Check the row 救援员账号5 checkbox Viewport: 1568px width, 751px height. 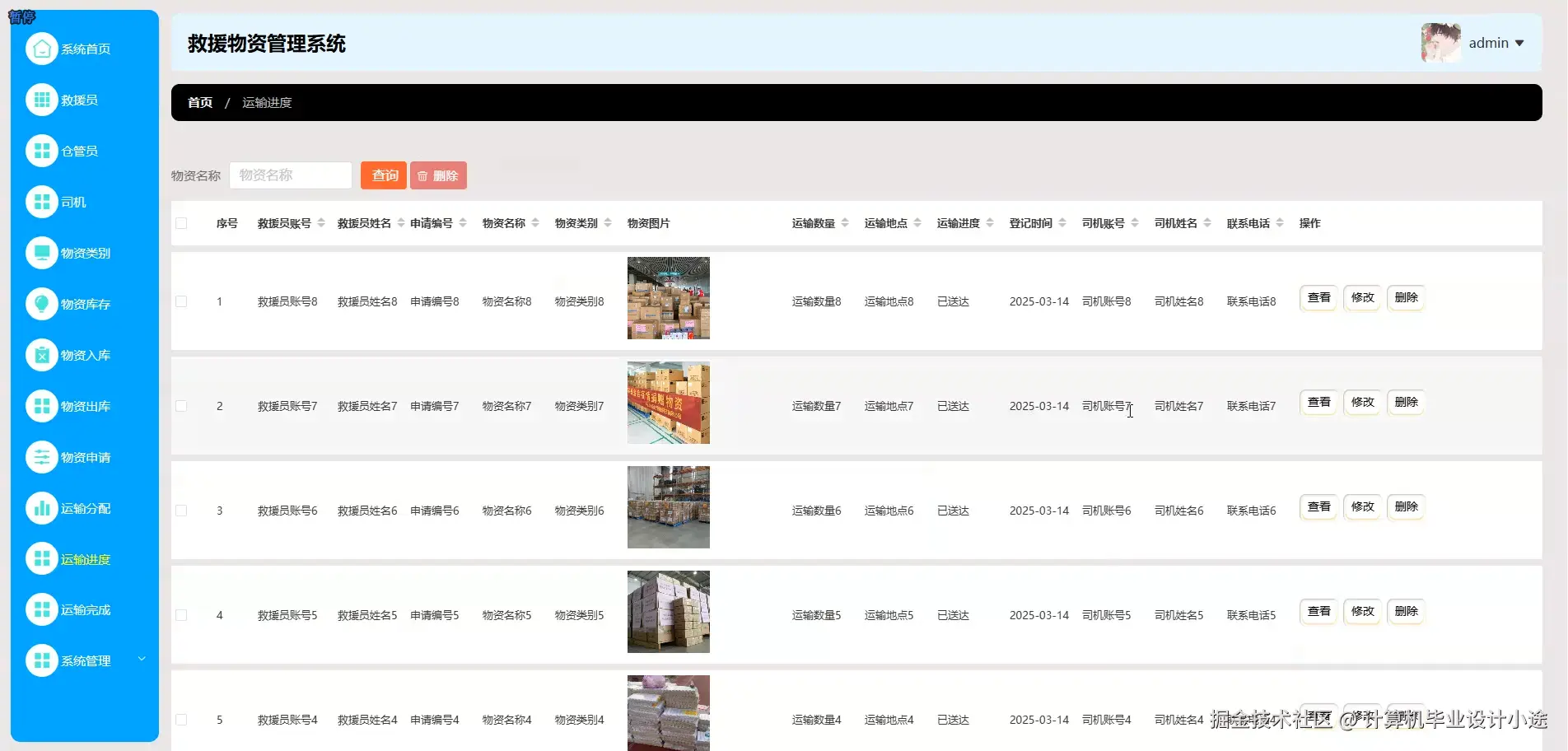181,615
